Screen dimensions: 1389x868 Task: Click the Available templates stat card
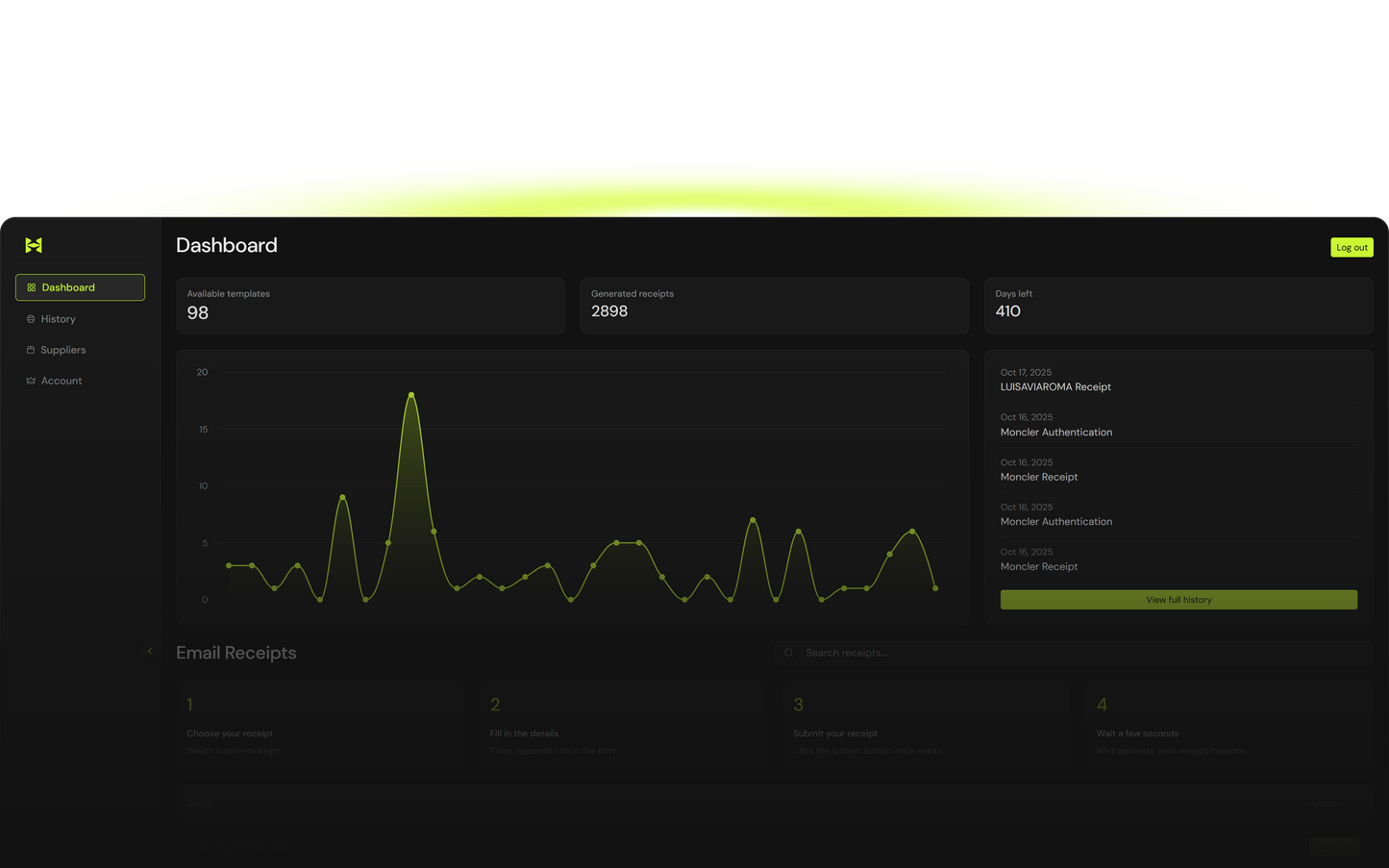pyautogui.click(x=370, y=306)
